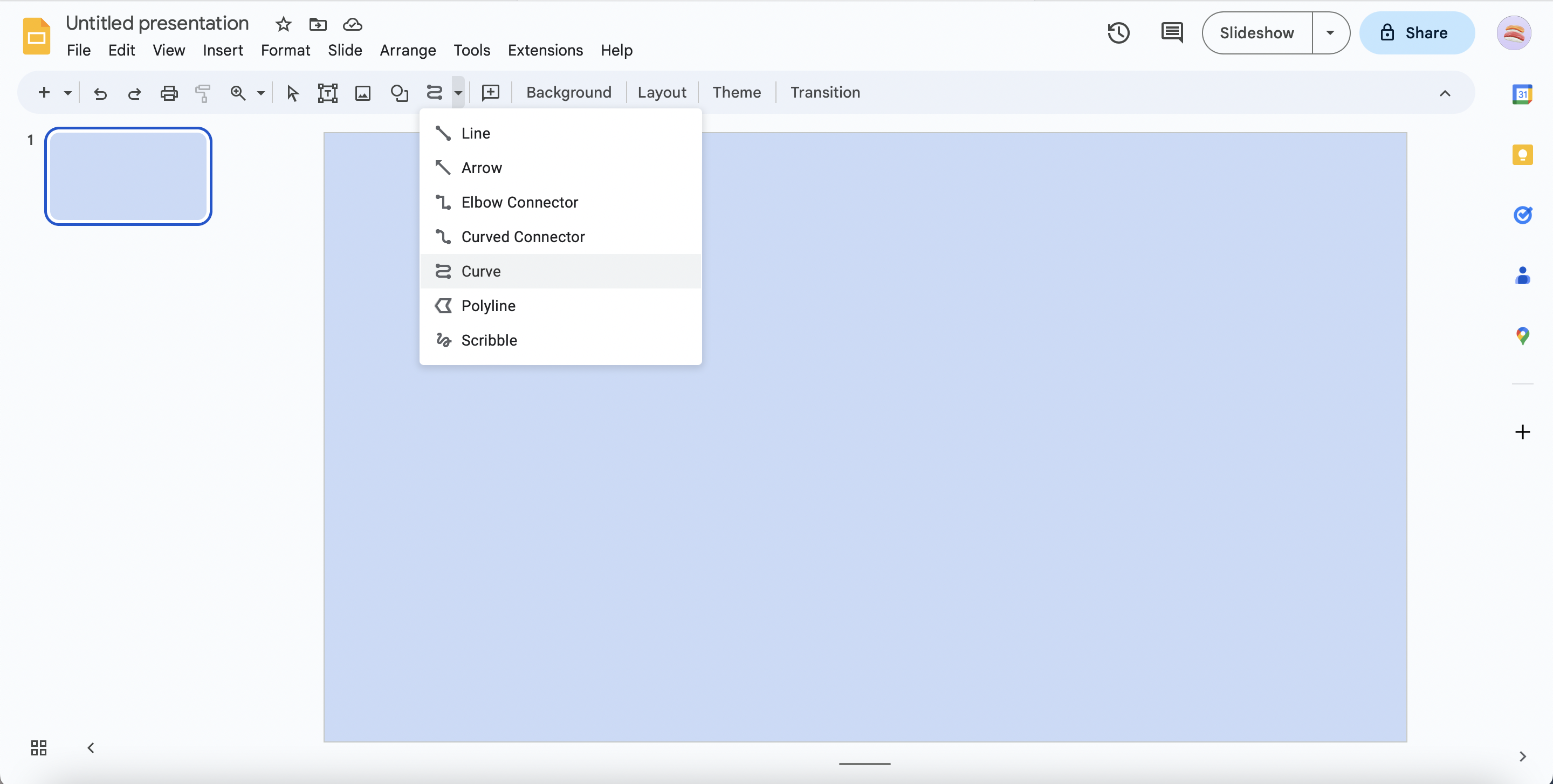
Task: Switch to grid view of slides
Action: coord(38,748)
